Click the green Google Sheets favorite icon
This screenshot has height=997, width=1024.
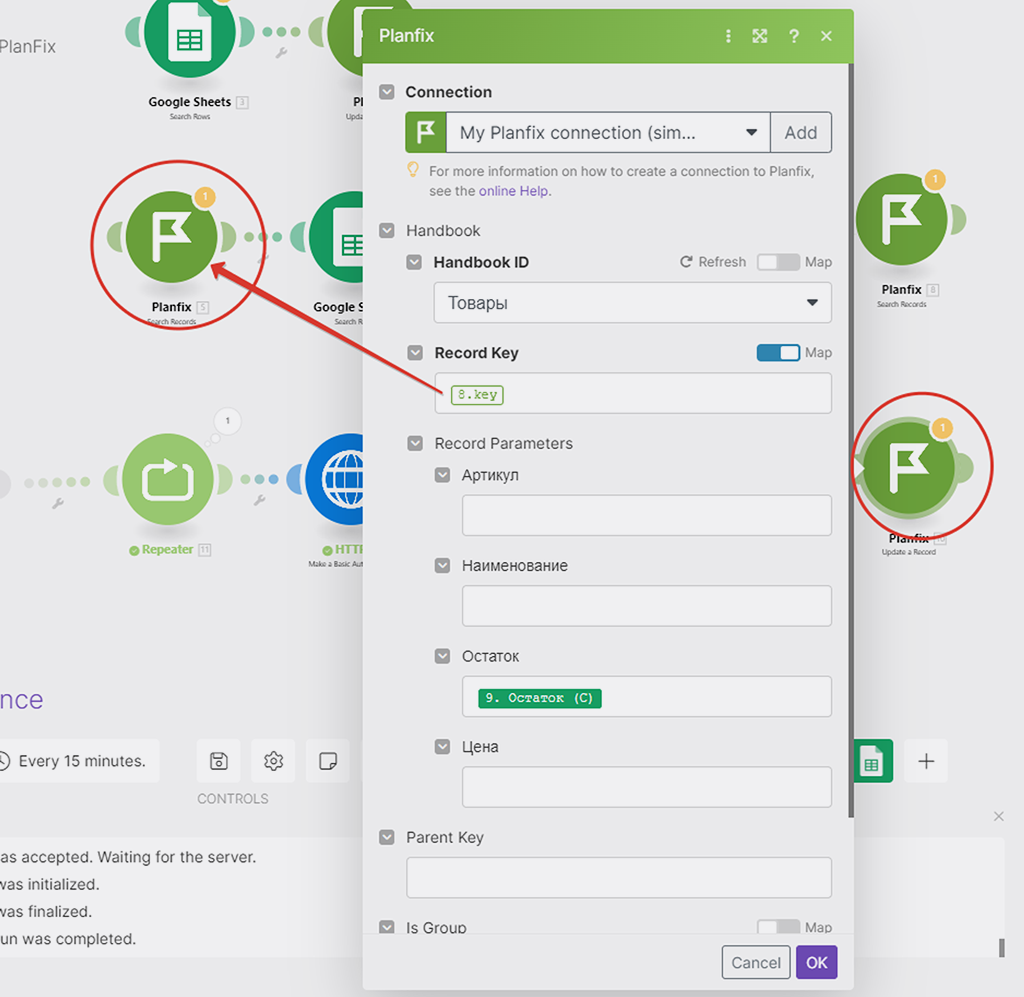point(872,761)
